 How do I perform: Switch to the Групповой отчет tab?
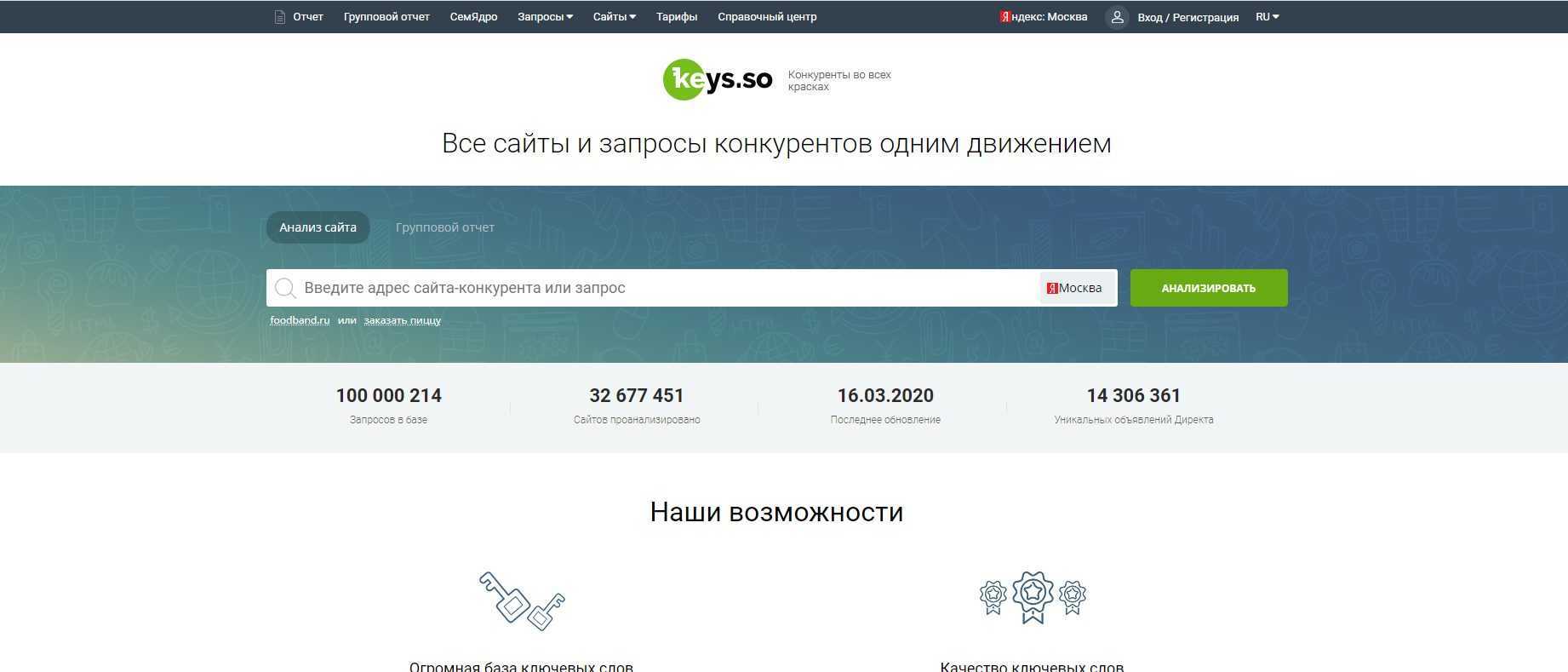[x=445, y=227]
